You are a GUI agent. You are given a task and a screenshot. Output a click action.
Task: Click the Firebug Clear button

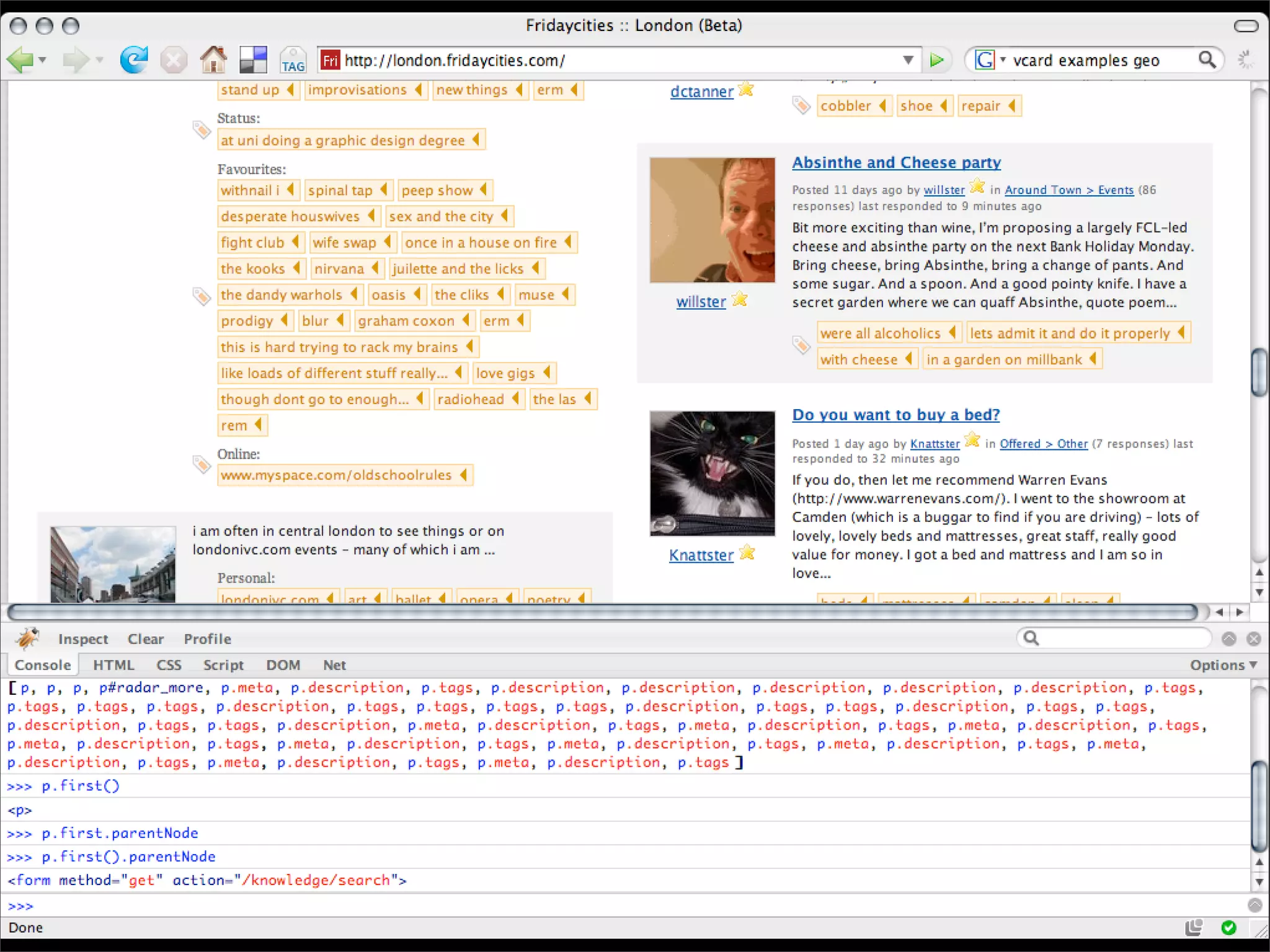pyautogui.click(x=146, y=639)
